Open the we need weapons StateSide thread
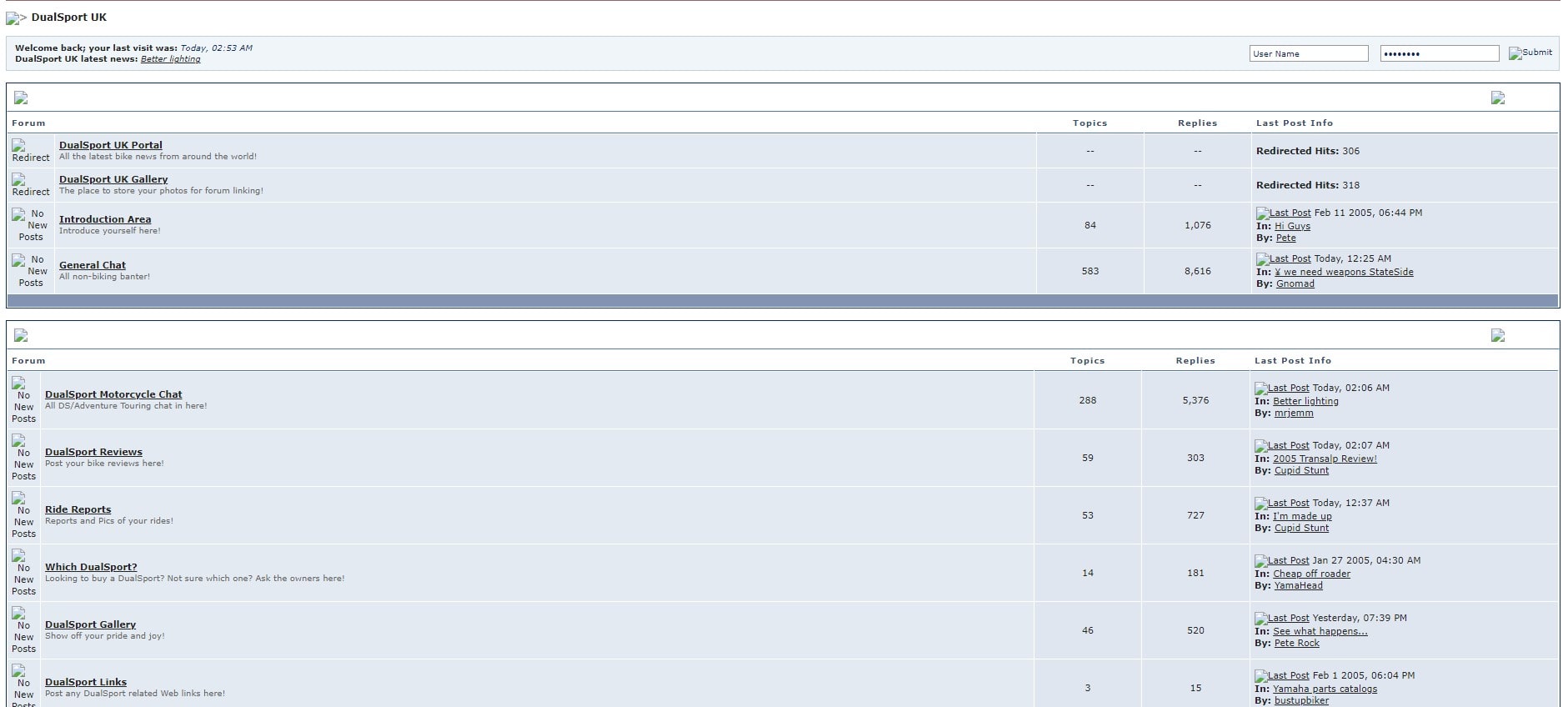1568x707 pixels. tap(1344, 272)
